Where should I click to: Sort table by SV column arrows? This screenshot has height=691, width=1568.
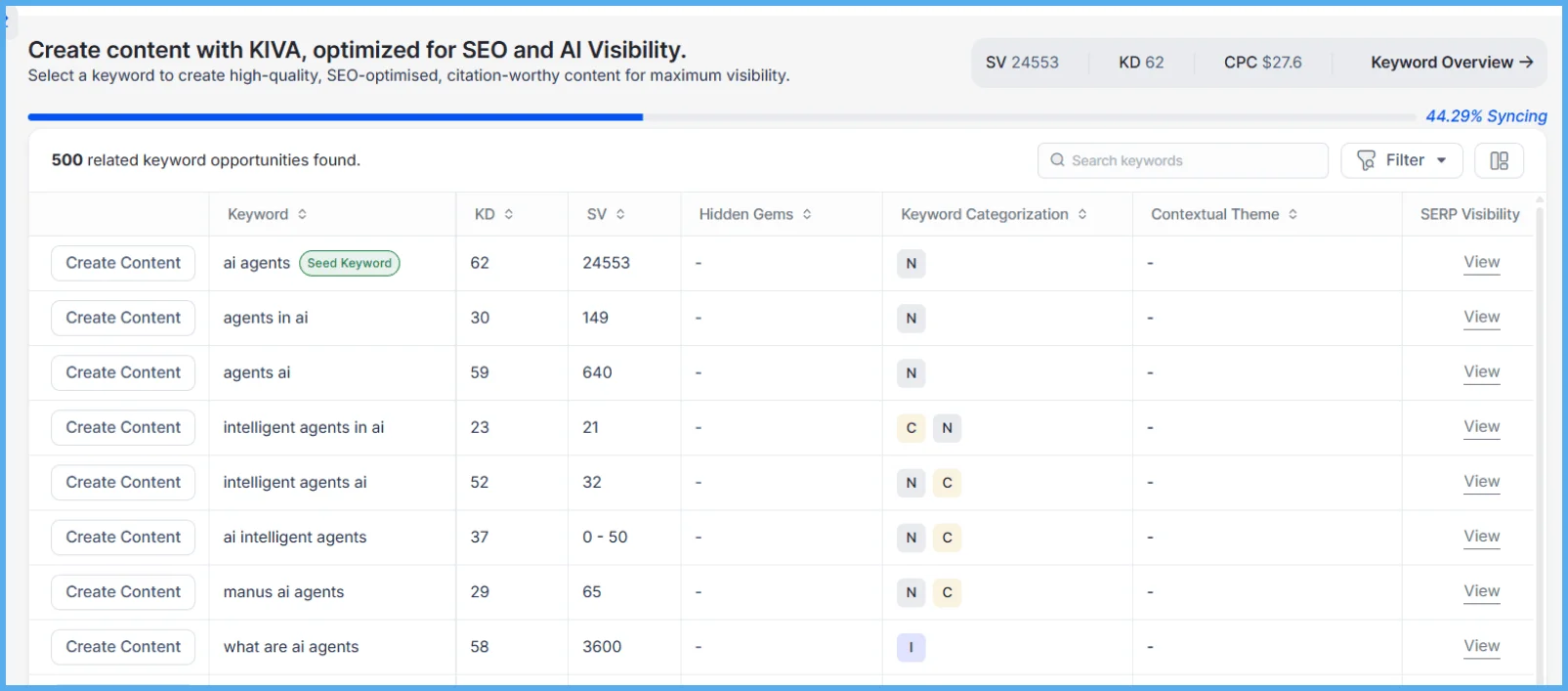pyautogui.click(x=620, y=214)
